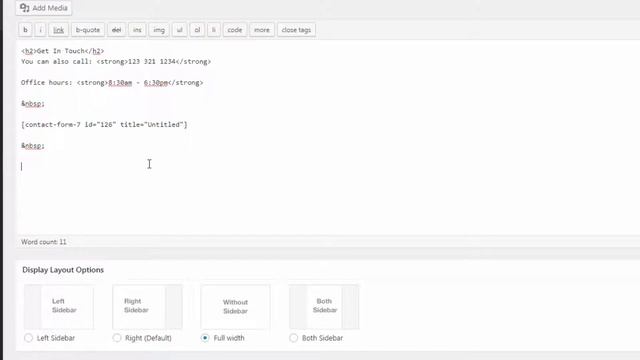Select Right (Default) radio option

click(117, 338)
